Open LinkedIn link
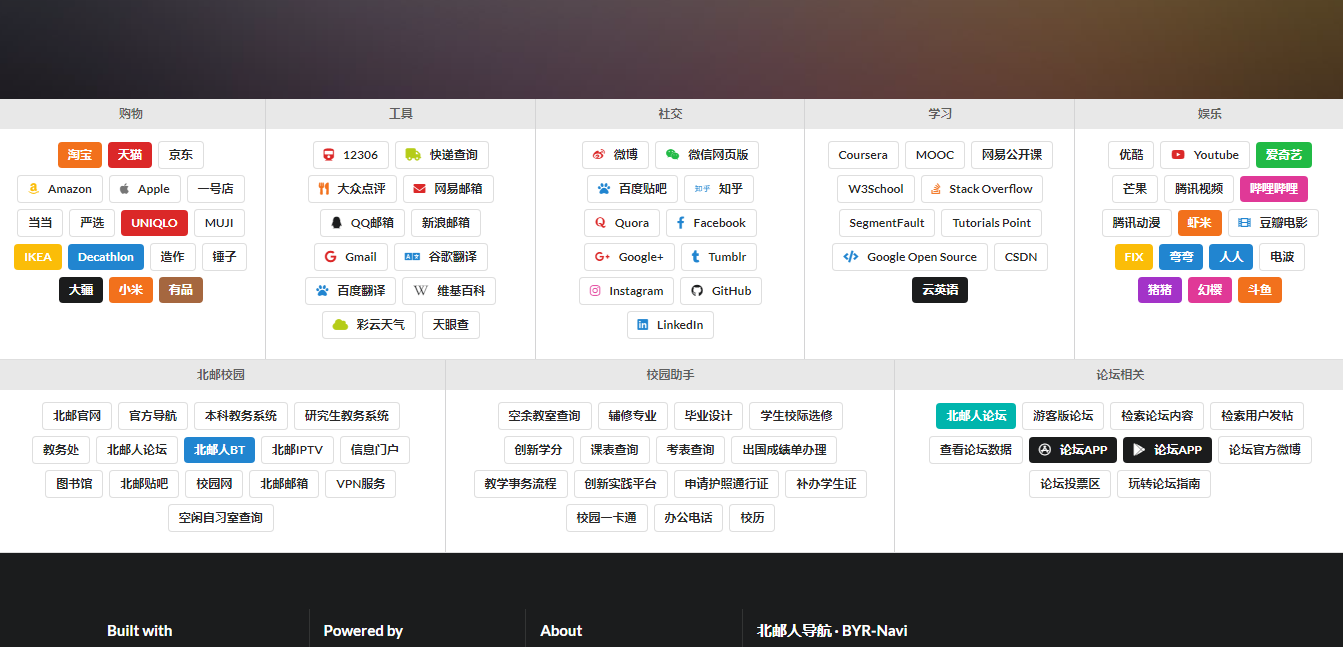1343x647 pixels. pyautogui.click(x=670, y=325)
